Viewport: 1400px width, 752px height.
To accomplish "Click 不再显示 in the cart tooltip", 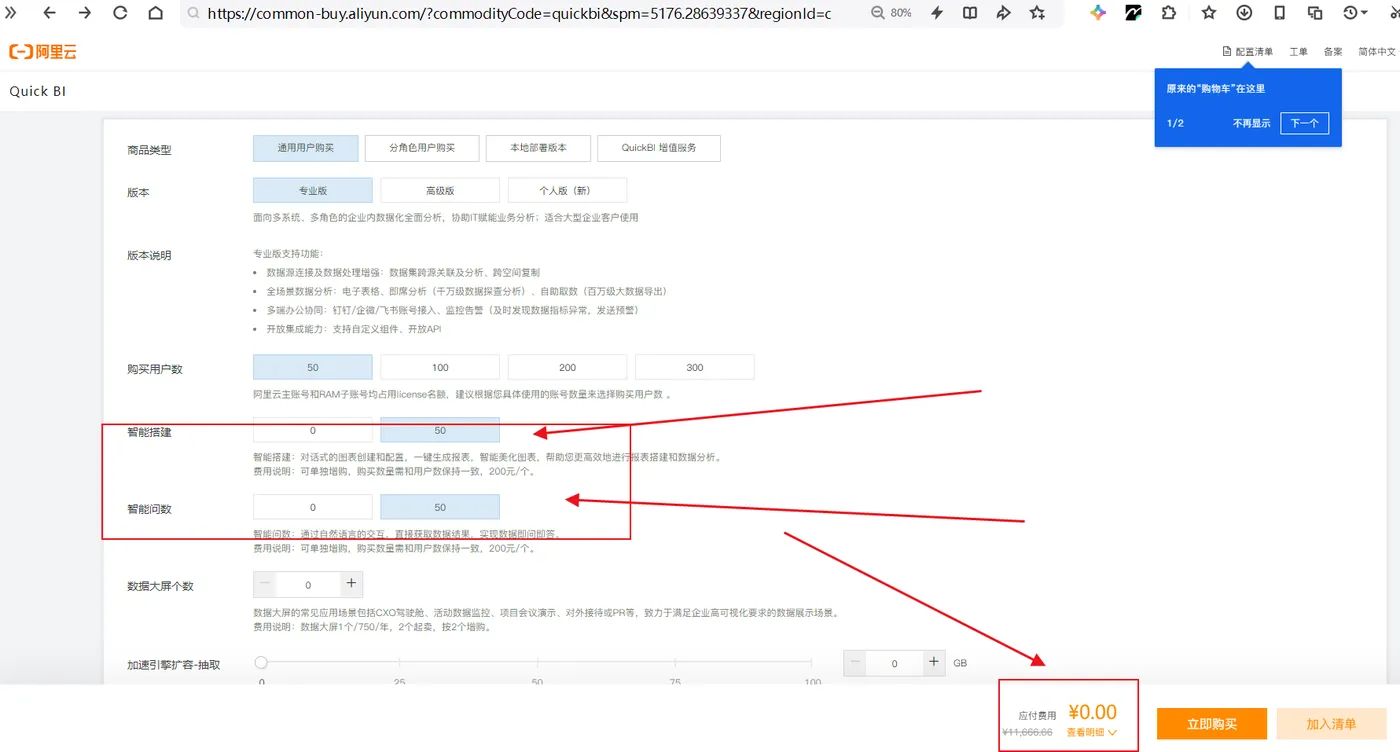I will point(1251,123).
